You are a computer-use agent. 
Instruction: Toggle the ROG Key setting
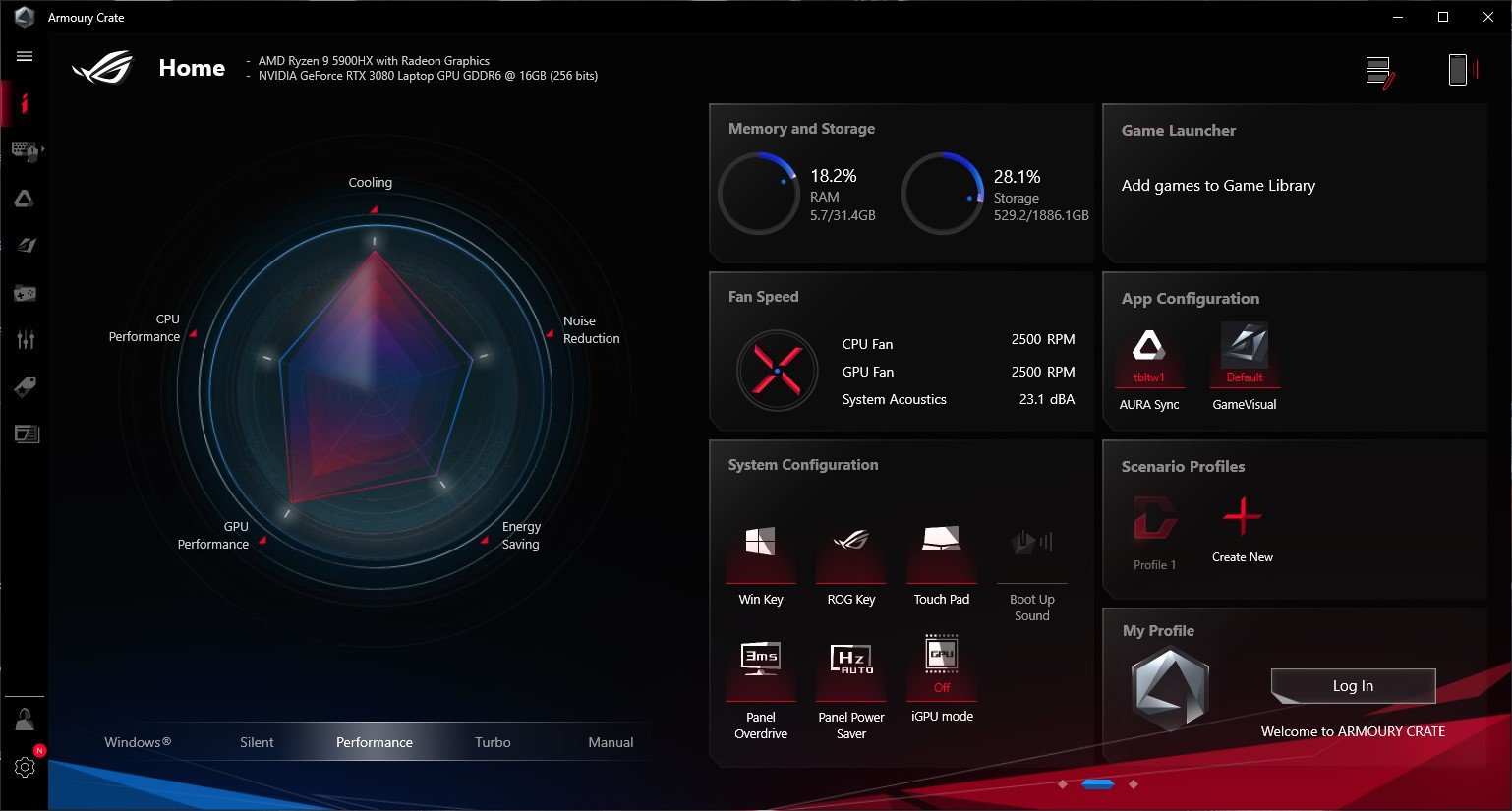click(851, 564)
